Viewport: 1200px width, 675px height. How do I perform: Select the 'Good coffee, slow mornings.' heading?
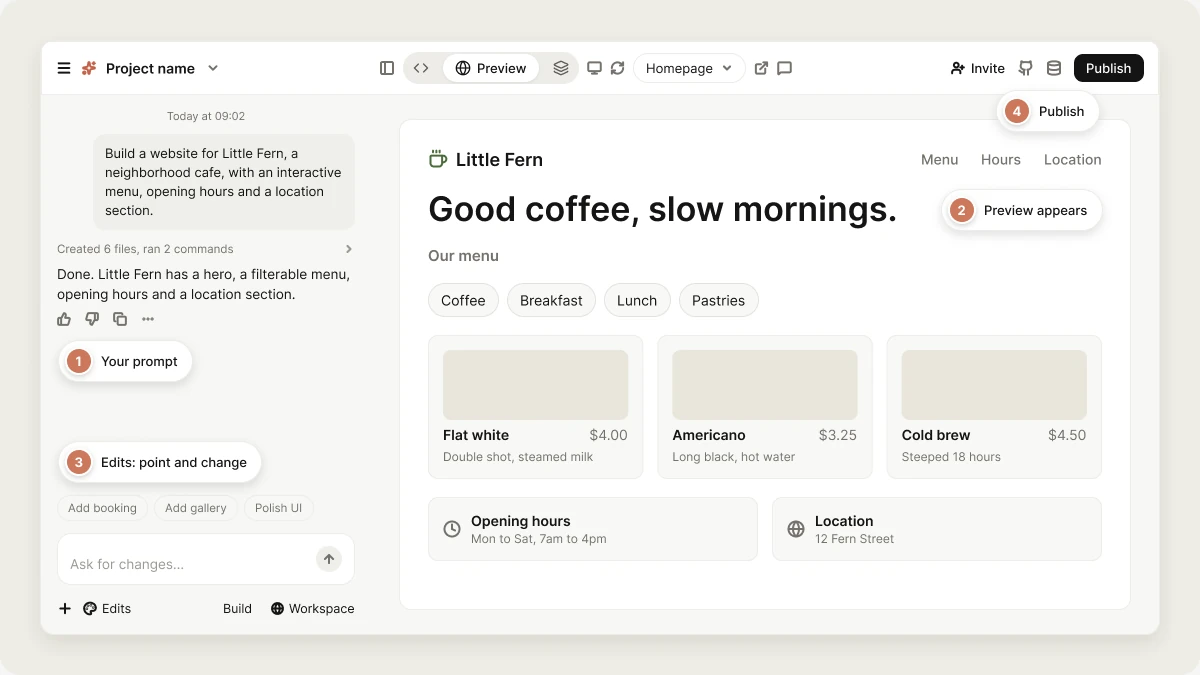tap(662, 209)
